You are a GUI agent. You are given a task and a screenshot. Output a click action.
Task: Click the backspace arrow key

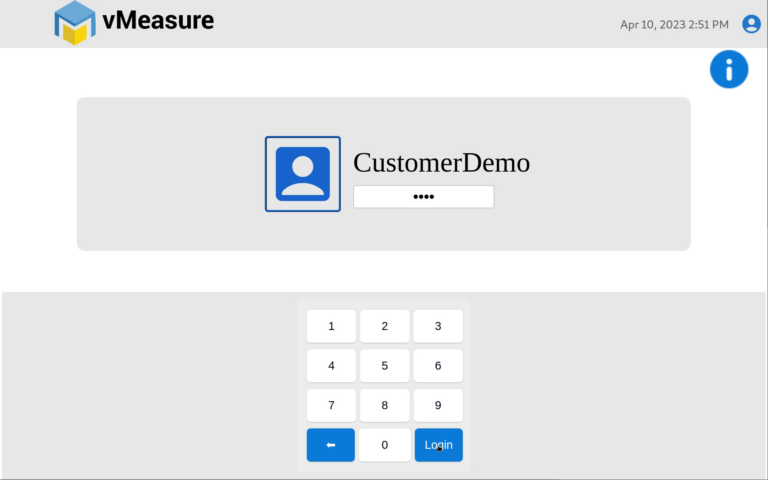tap(331, 445)
